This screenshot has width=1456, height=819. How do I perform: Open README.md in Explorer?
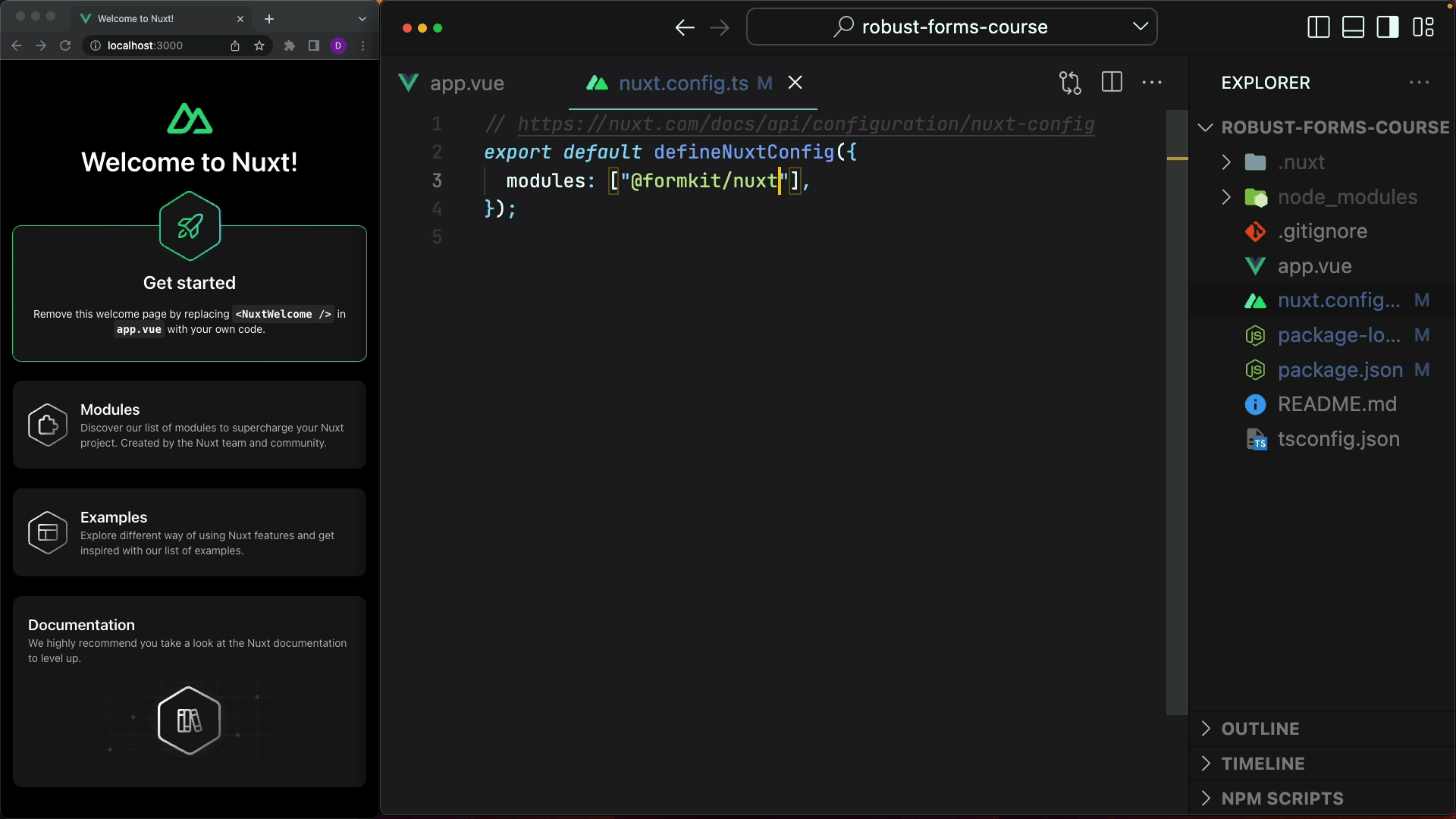tap(1323, 404)
